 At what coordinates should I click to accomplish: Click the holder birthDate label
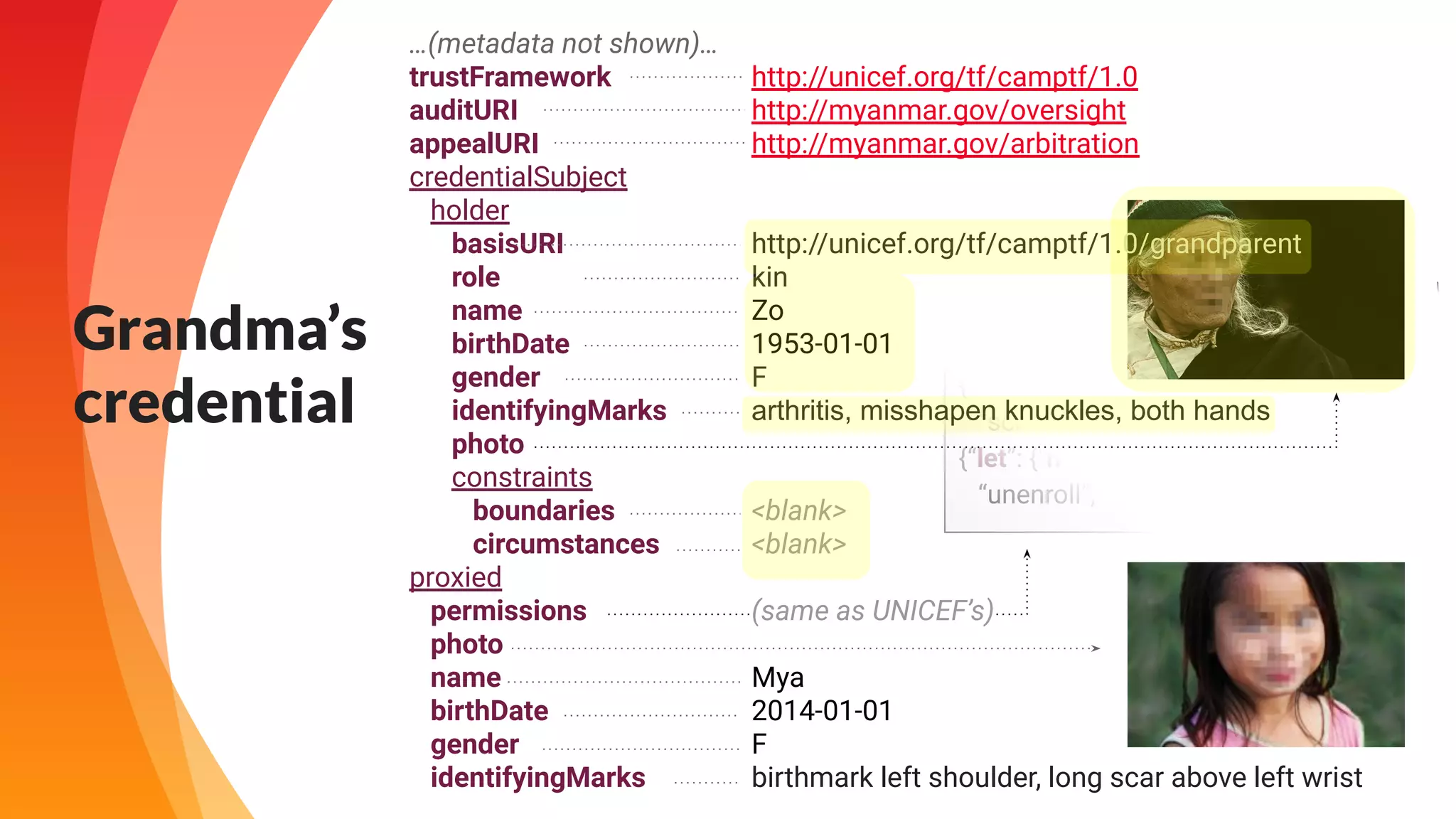[x=510, y=345]
